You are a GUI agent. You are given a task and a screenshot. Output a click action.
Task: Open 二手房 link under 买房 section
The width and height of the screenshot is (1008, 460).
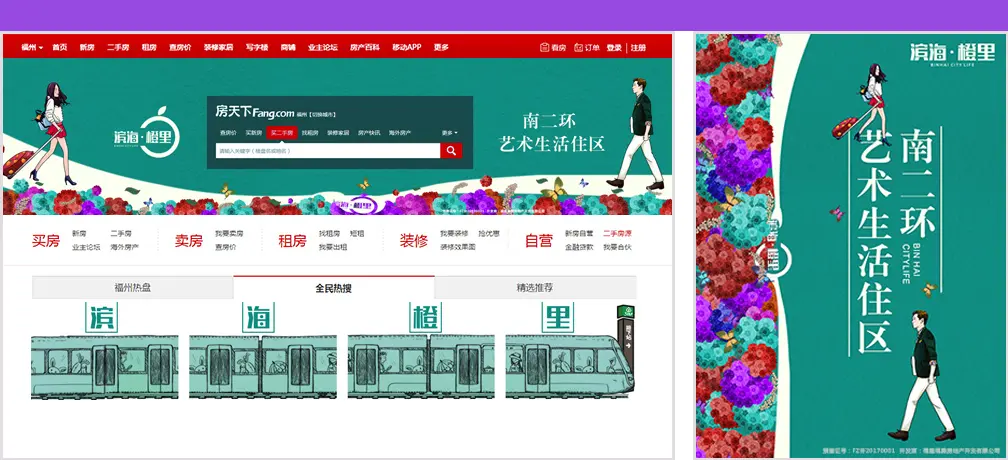(120, 234)
